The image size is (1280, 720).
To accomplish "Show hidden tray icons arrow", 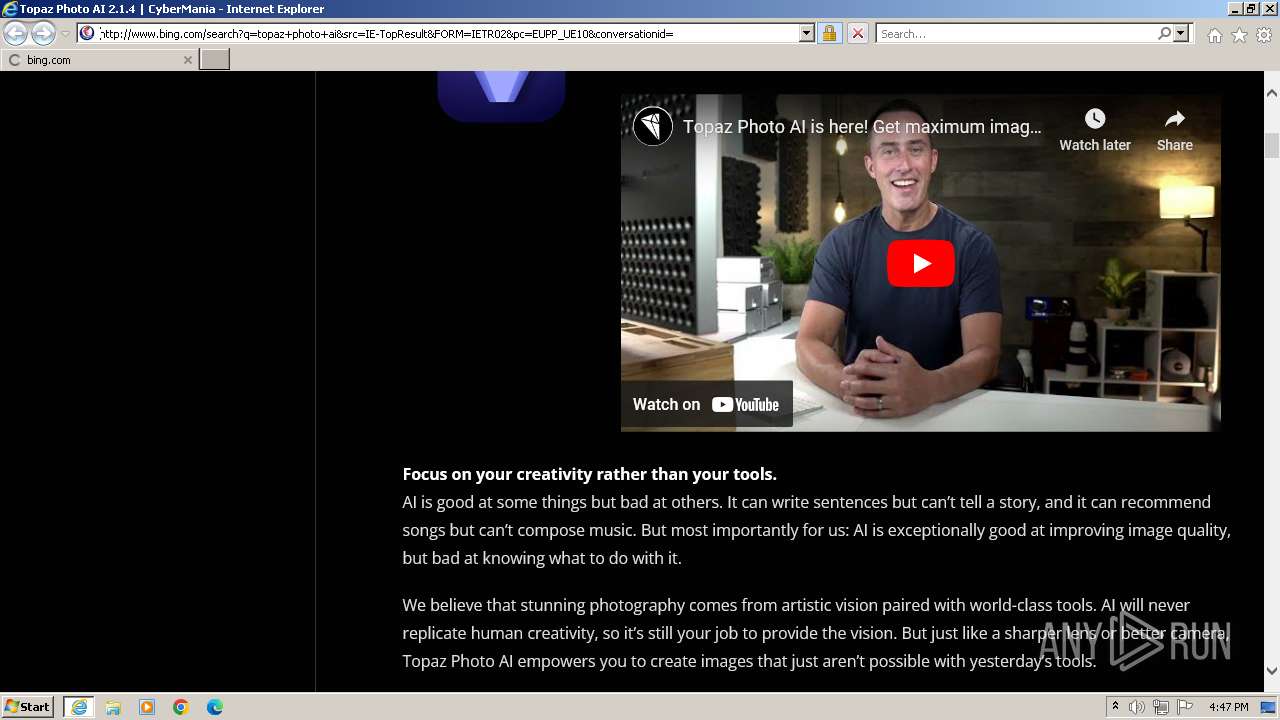I will [x=1115, y=707].
